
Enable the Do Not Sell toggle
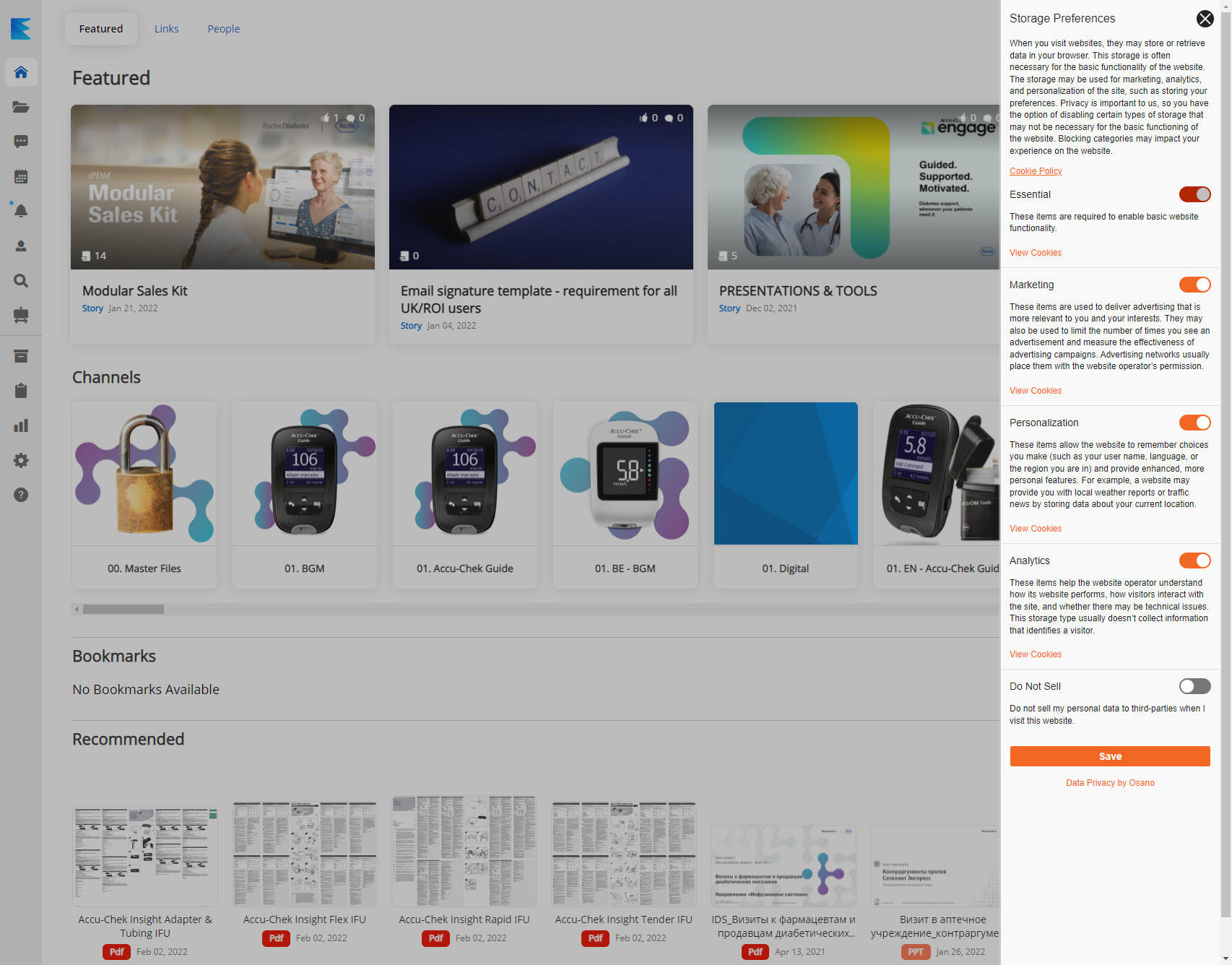[1194, 686]
